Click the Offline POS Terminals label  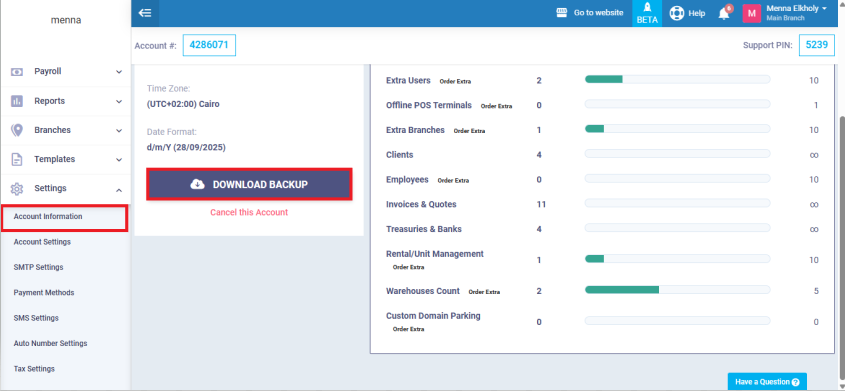click(429, 105)
